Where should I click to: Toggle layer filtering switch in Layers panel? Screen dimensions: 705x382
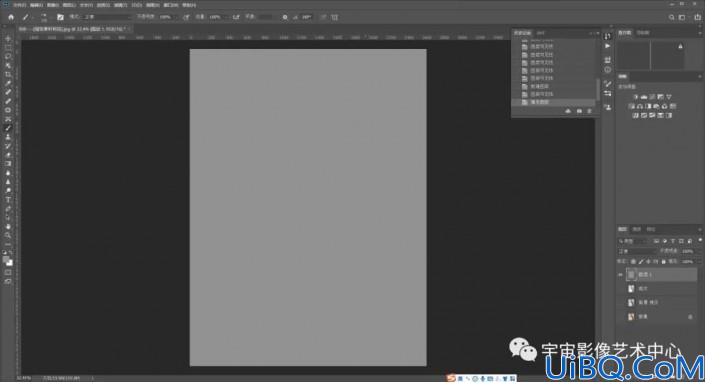(700, 241)
